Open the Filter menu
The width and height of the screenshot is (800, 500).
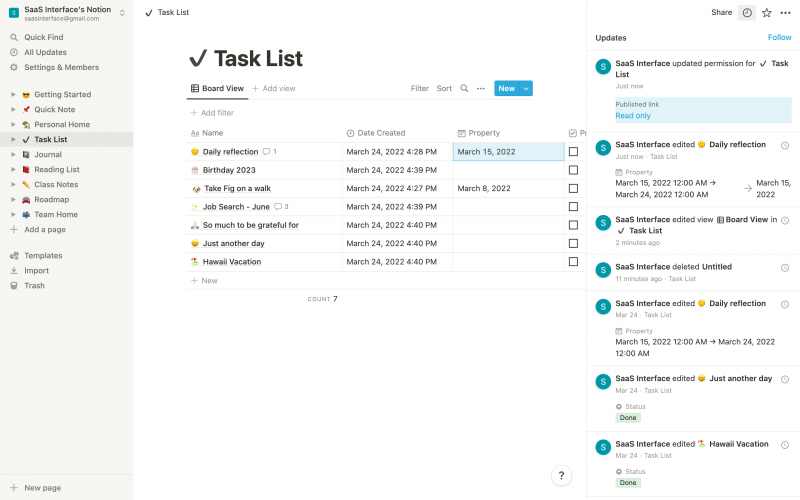(x=419, y=88)
